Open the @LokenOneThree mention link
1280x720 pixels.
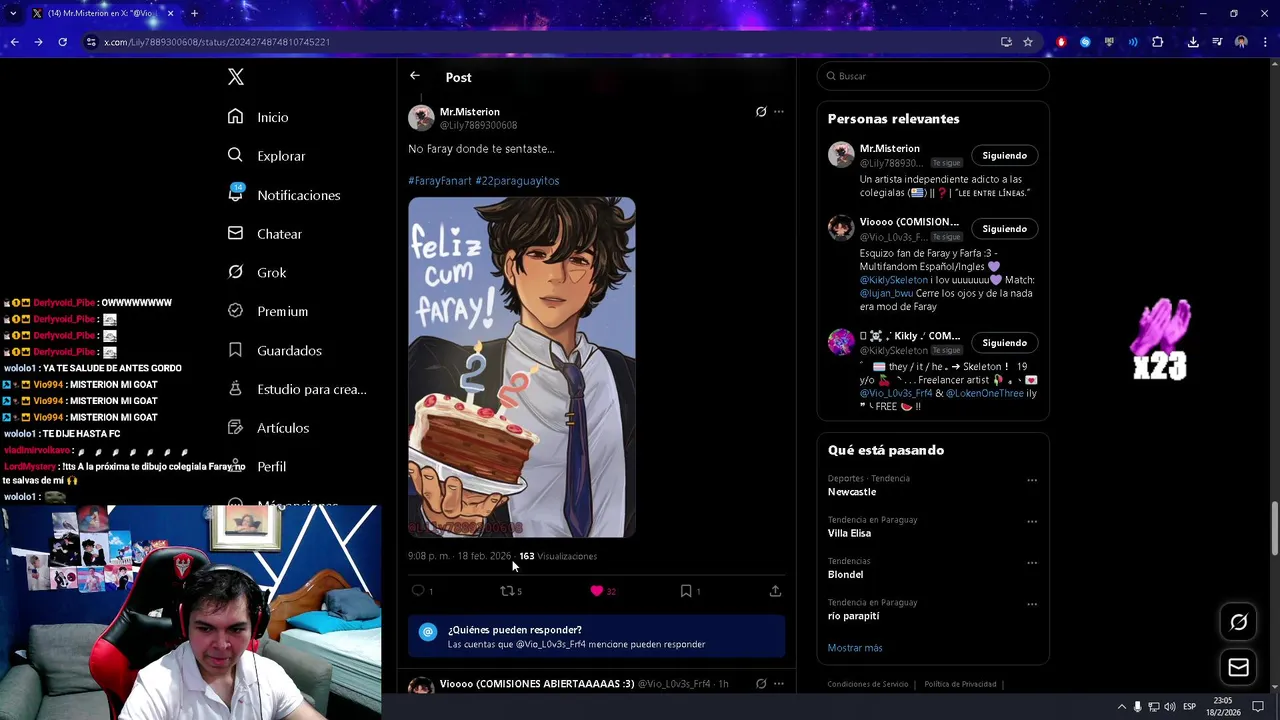tap(985, 394)
